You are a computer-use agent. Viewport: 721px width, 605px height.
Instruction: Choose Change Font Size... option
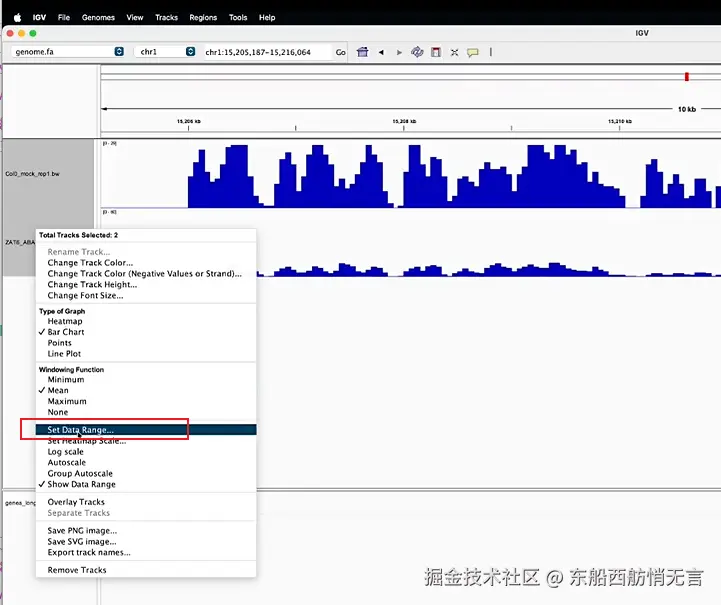click(146, 296)
